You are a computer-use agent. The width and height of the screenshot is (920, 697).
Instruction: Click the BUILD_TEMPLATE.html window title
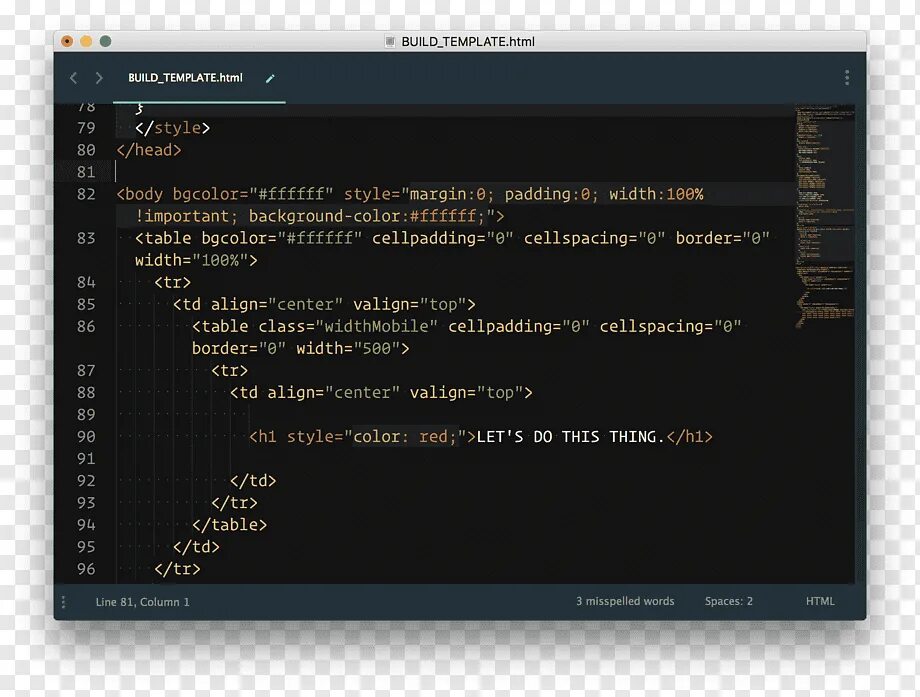pos(468,42)
